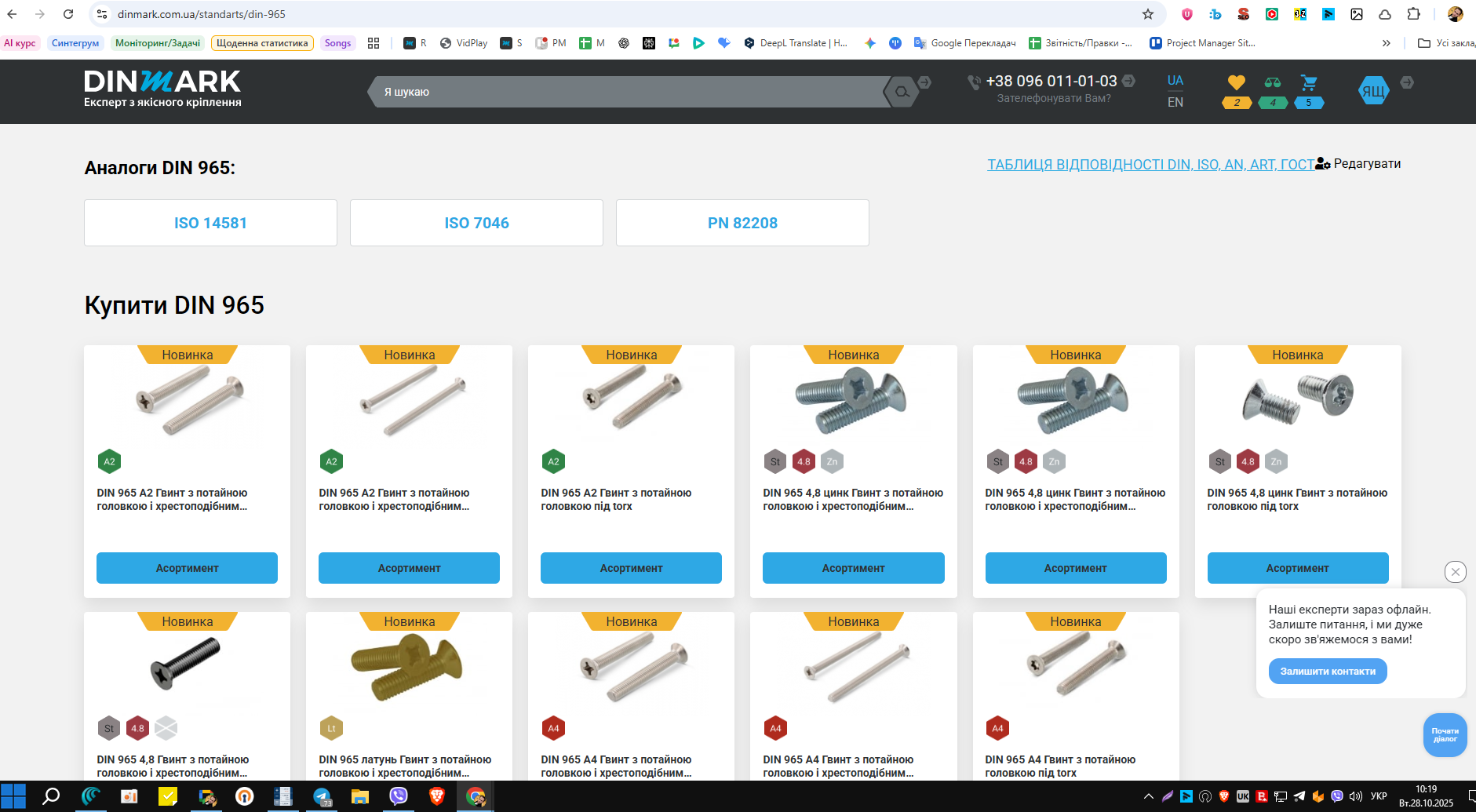
Task: Start chat with Почати діалог button
Action: point(1445,735)
